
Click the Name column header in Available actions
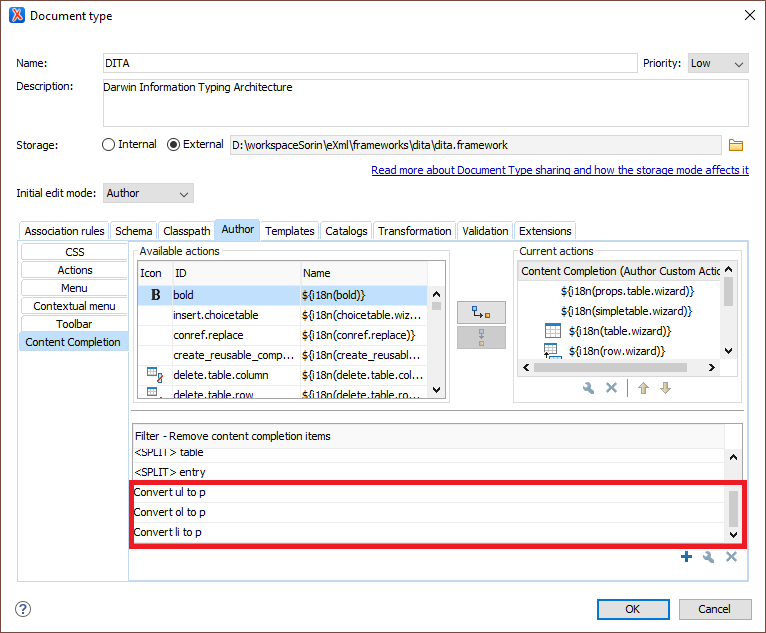(x=364, y=273)
